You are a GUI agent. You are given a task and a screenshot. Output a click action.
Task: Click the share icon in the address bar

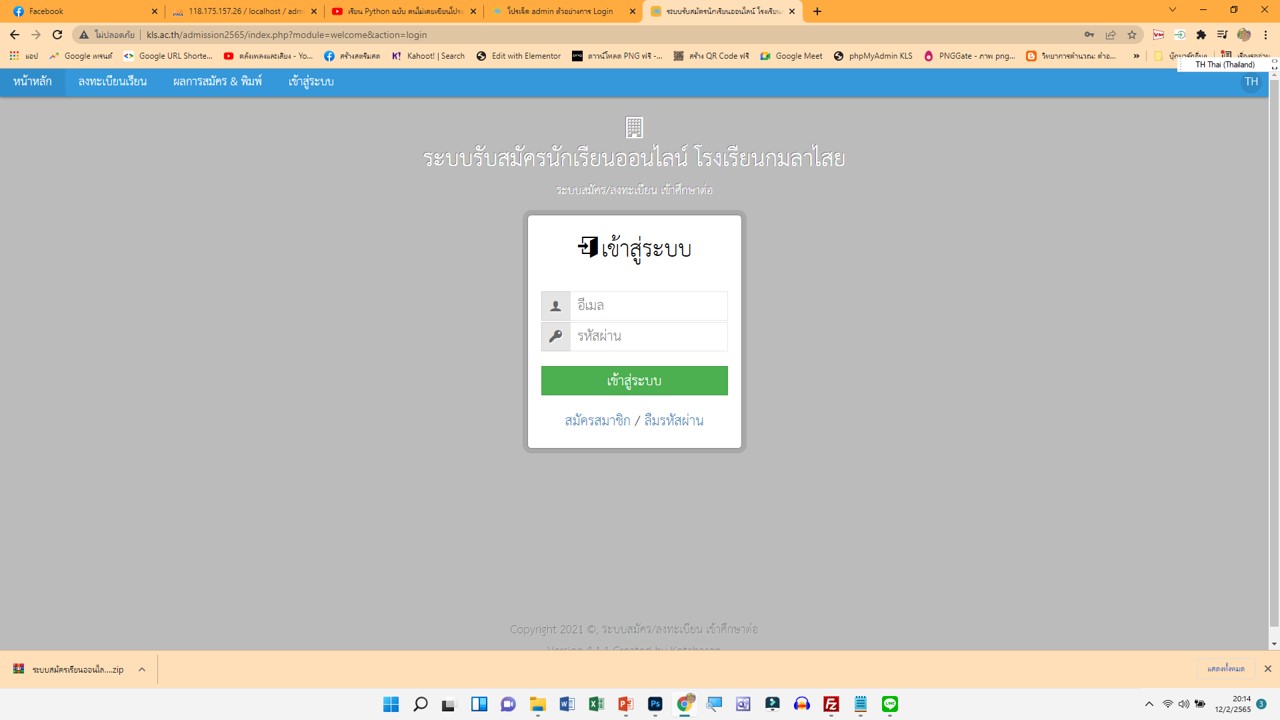pos(1110,34)
